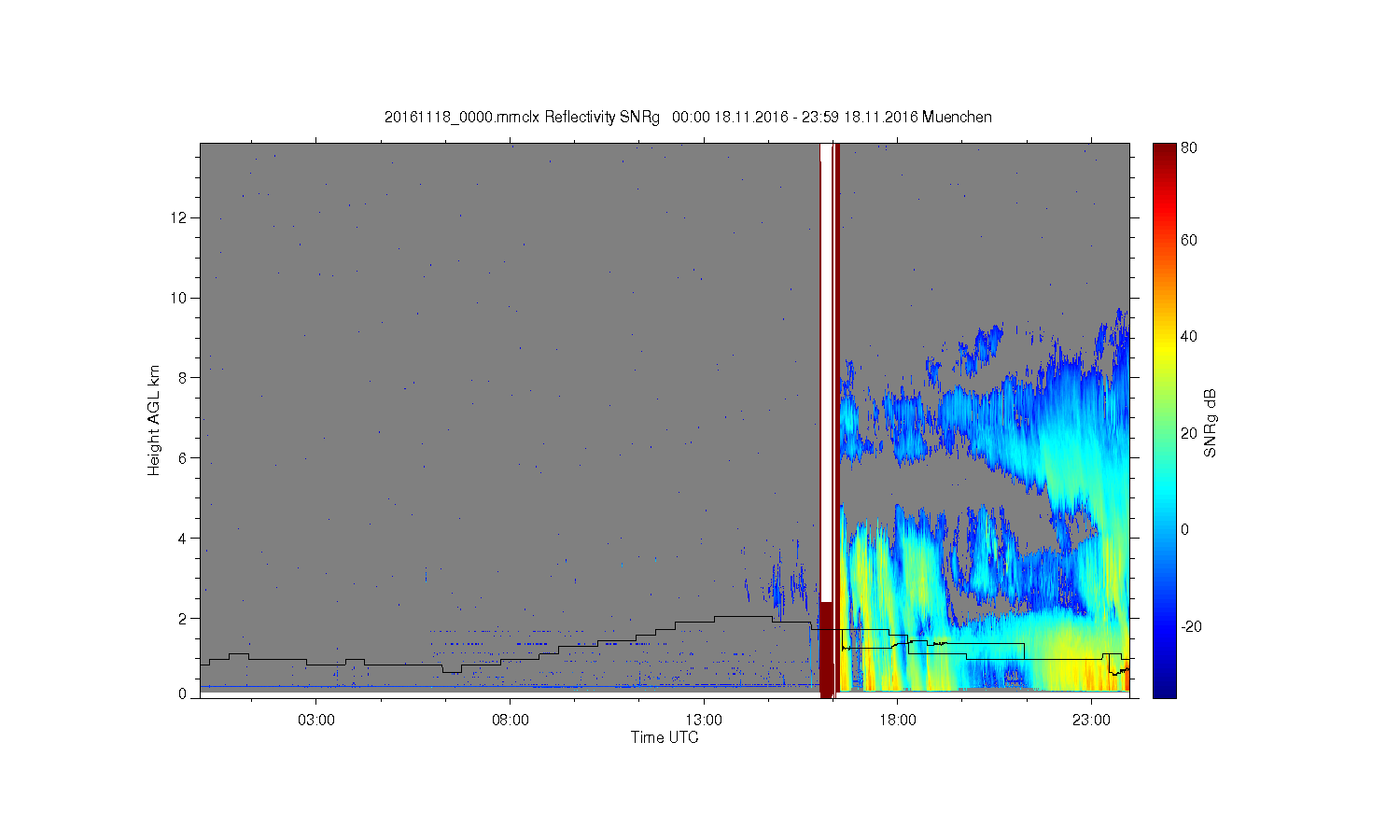Click the colorbar value label 40
Screen dimensions: 1400x840
point(1189,337)
